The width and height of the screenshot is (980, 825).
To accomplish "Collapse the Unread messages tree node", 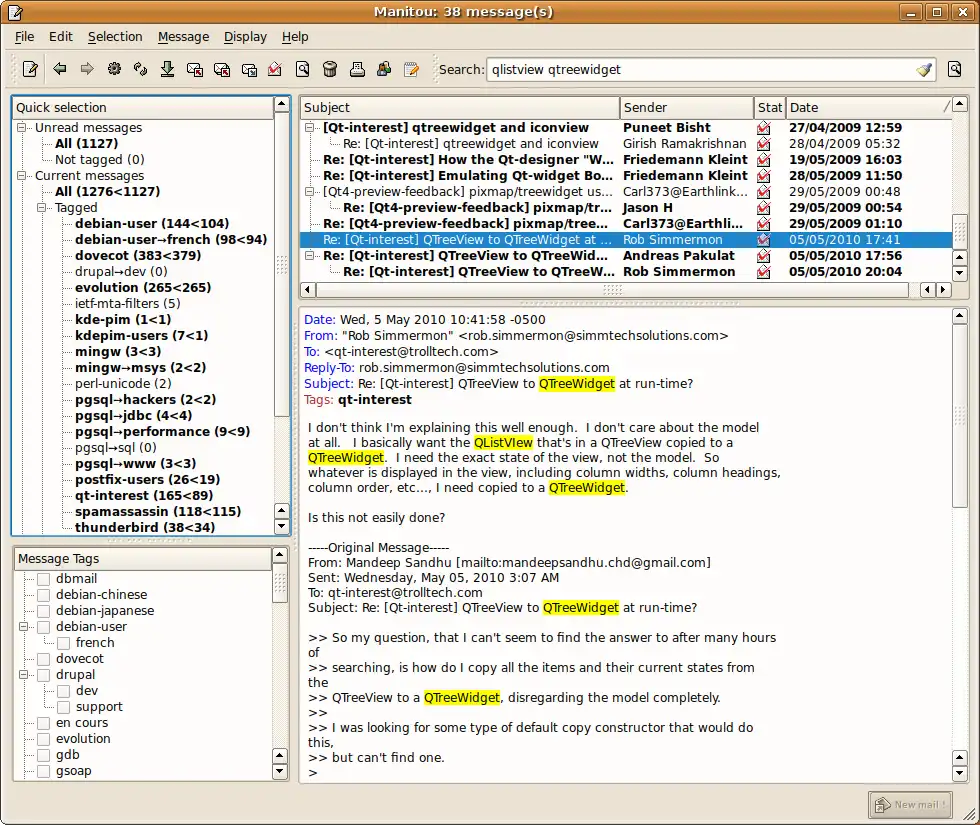I will tap(22, 128).
